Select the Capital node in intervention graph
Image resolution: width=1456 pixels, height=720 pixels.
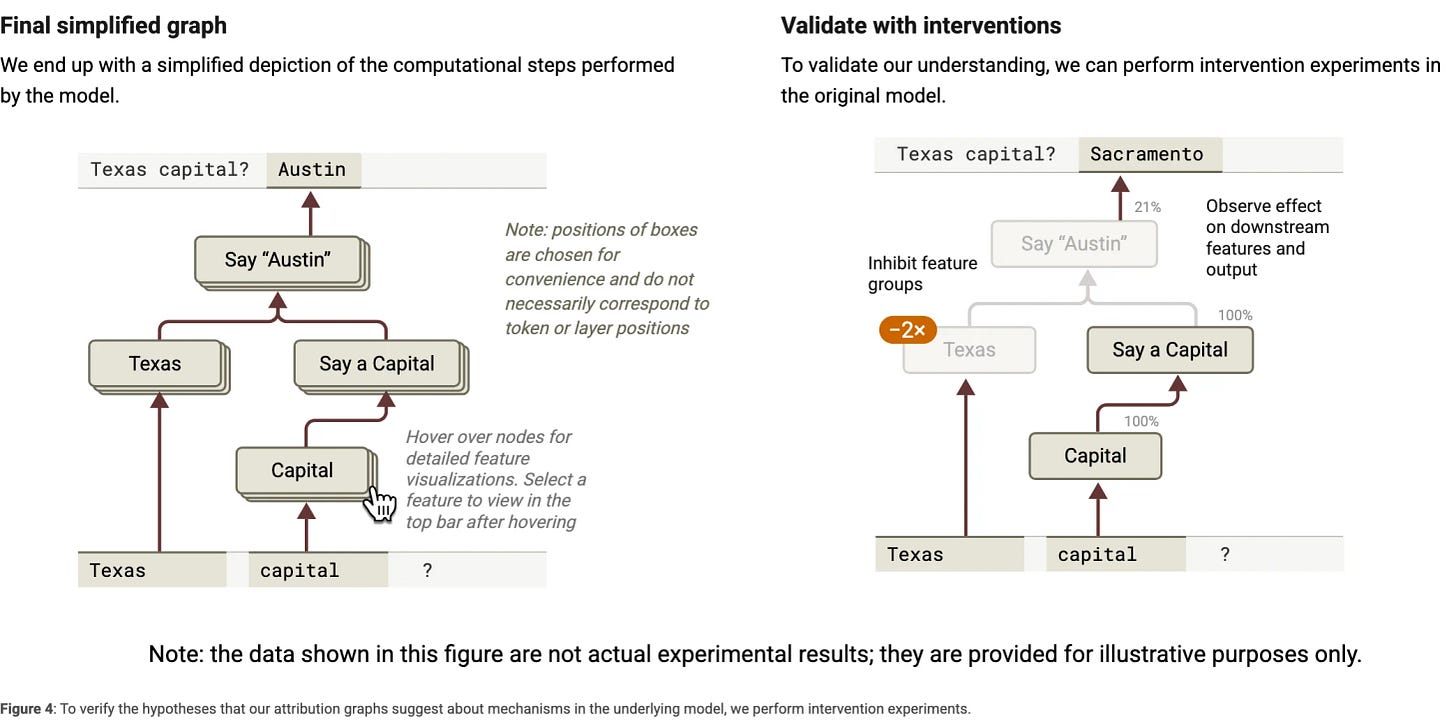1095,456
